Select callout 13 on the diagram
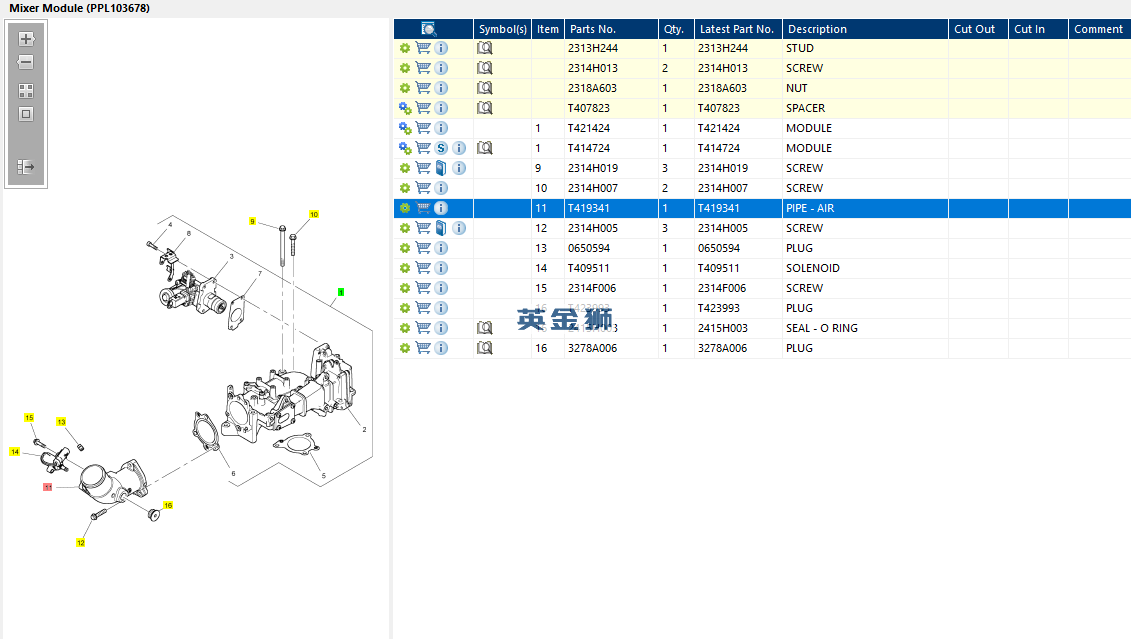 (61, 422)
